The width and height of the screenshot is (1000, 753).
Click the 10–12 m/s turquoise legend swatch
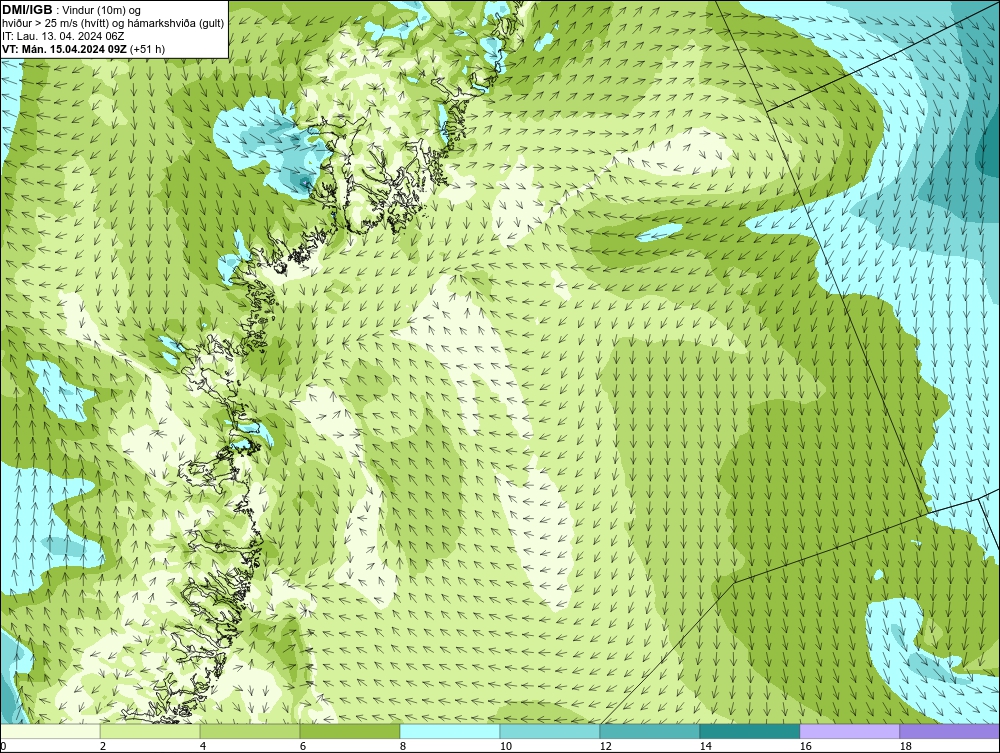550,731
